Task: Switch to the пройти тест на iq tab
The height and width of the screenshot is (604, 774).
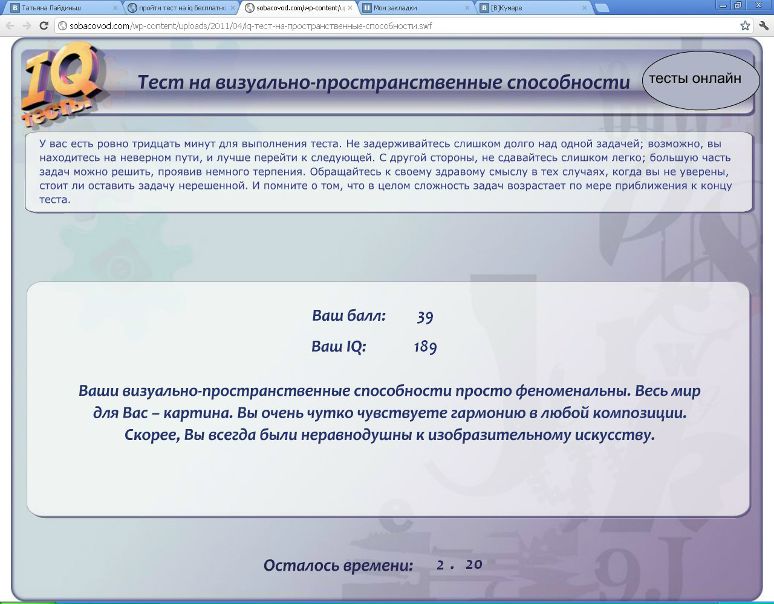Action: click(175, 7)
